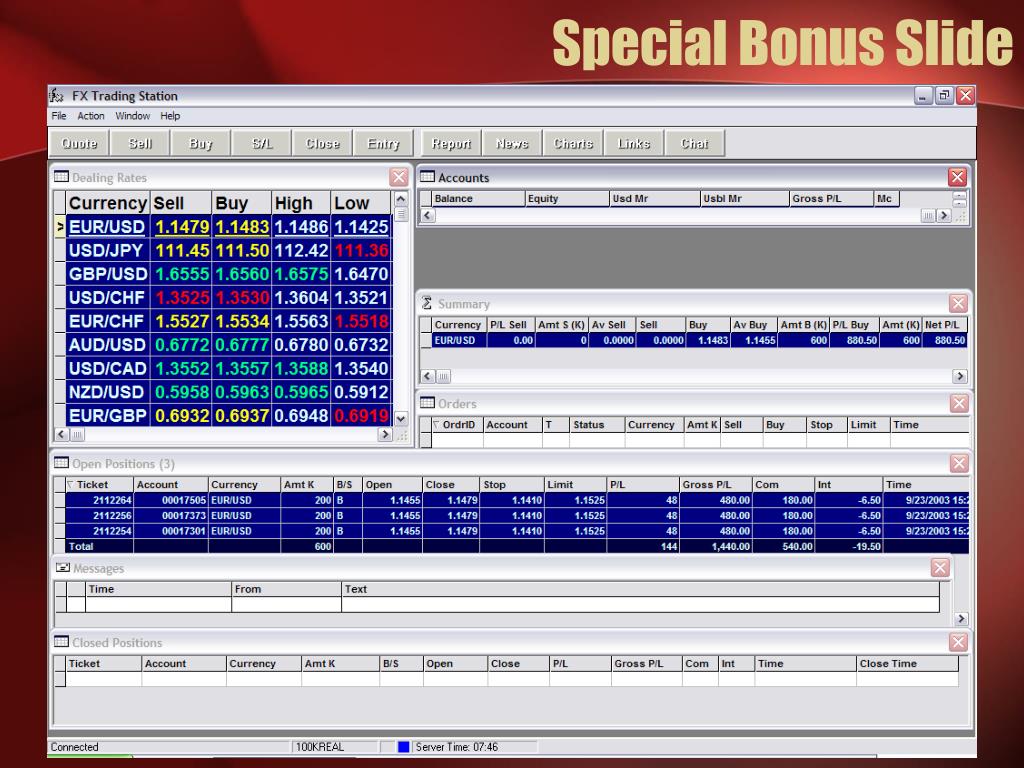Screen dimensions: 1024x768
Task: Click the GBP/USD buy rate 1.6560
Action: 242,274
